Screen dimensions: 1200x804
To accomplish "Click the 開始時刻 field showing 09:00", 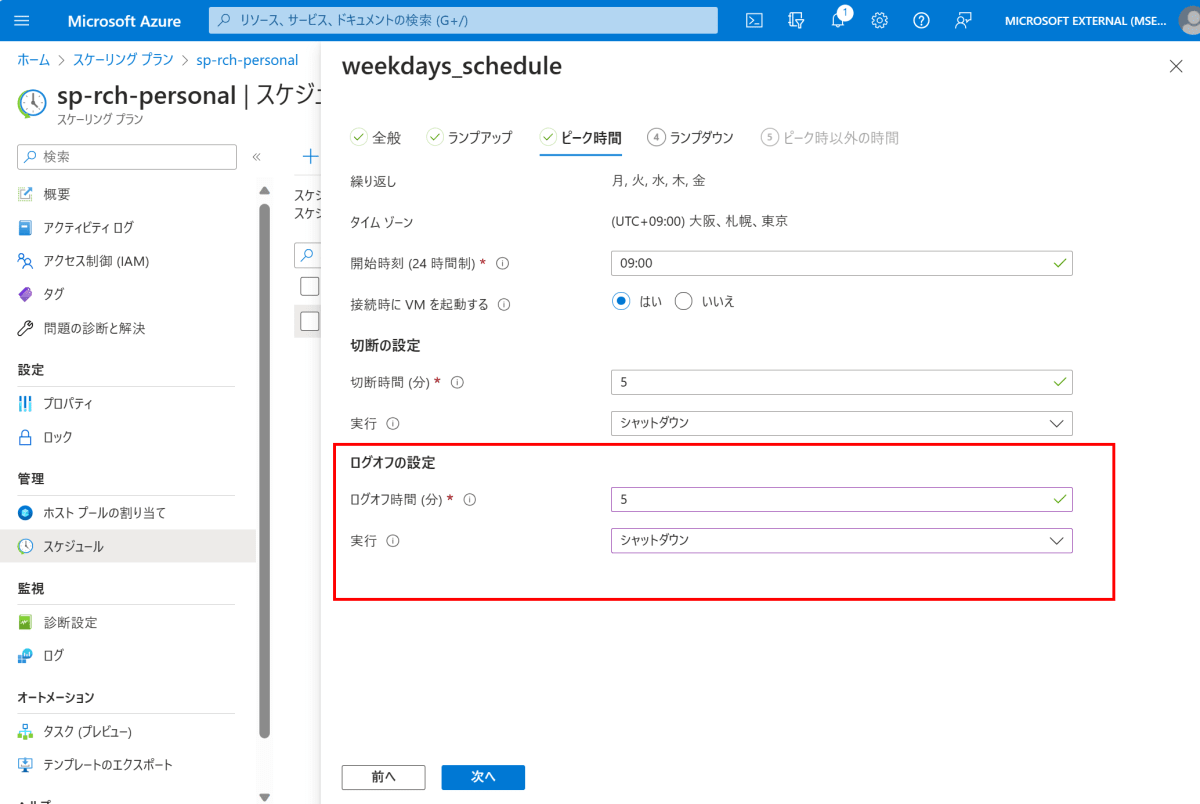I will [841, 263].
